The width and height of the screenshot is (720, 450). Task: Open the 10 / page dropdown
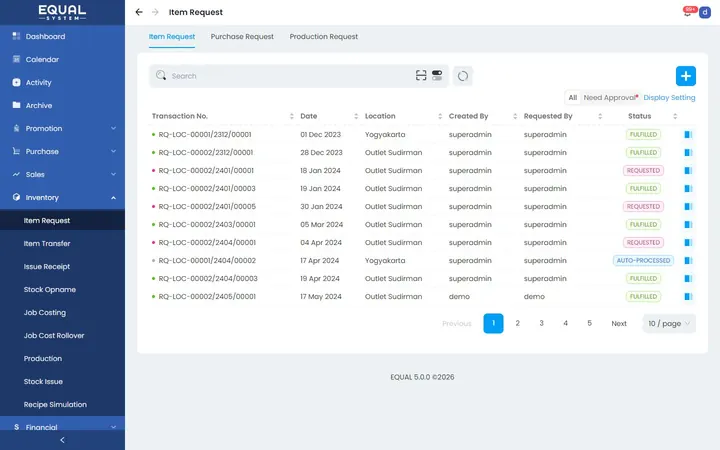pos(669,323)
